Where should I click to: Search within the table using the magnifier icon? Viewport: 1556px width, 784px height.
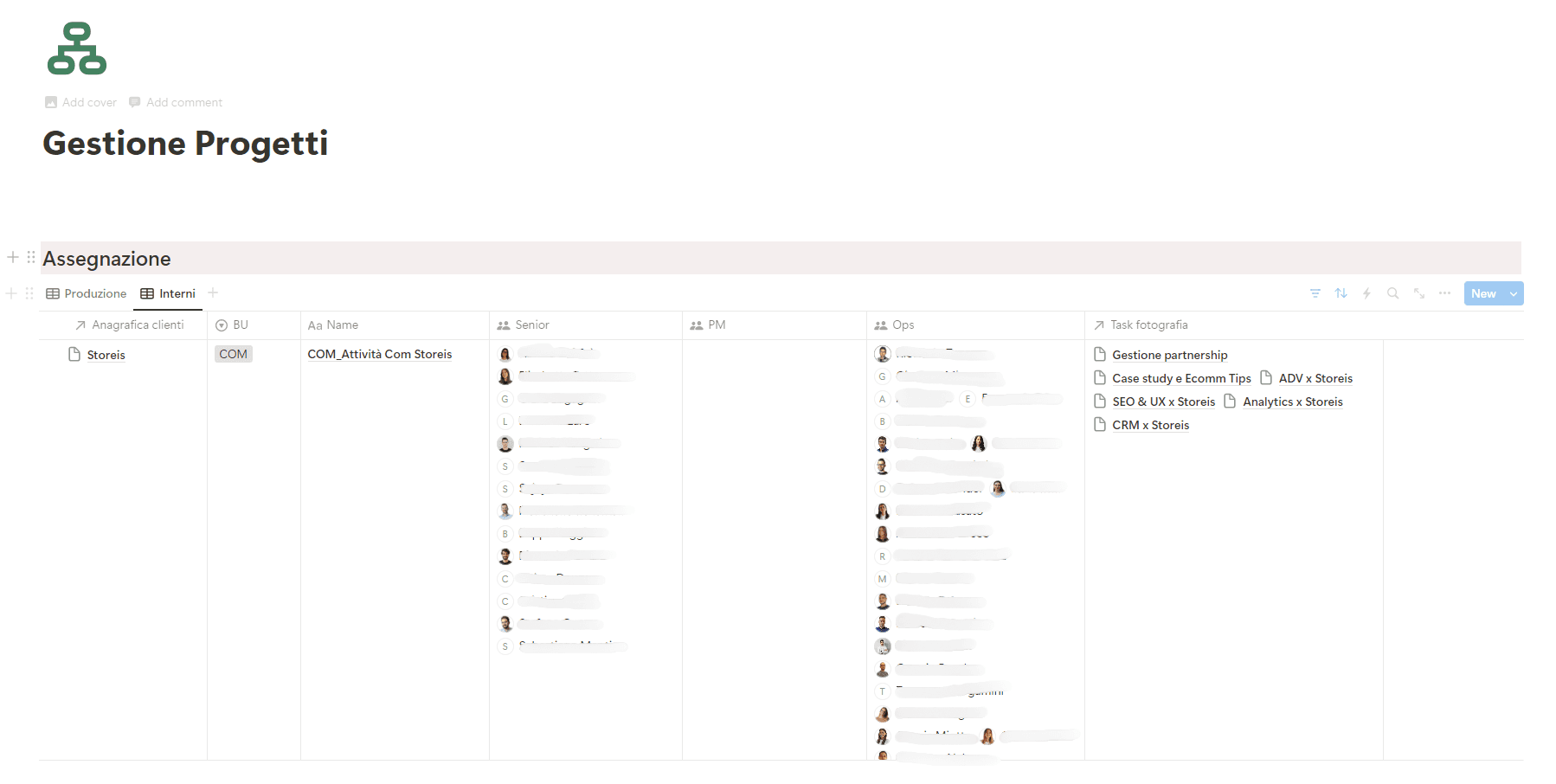[x=1392, y=293]
